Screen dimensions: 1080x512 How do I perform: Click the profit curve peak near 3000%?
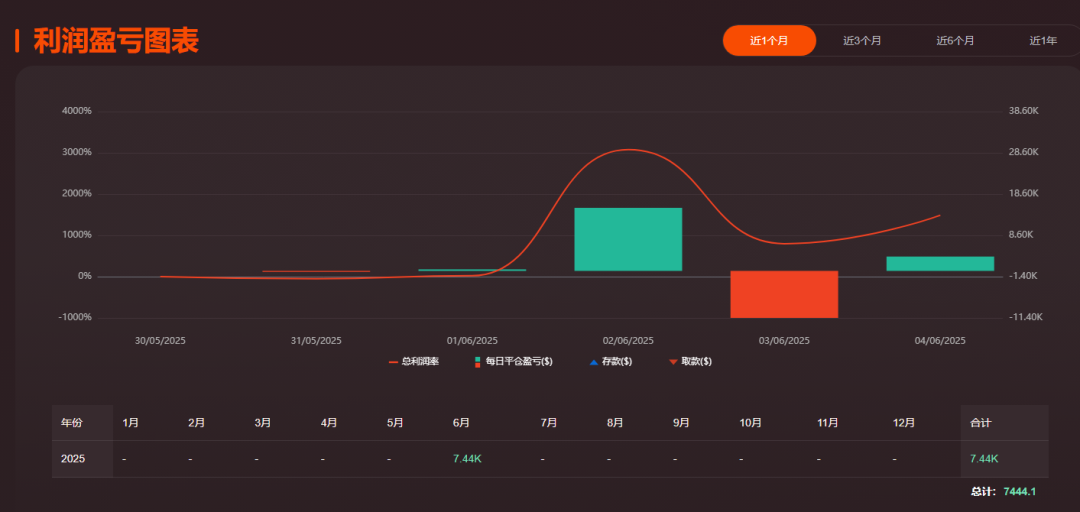628,150
